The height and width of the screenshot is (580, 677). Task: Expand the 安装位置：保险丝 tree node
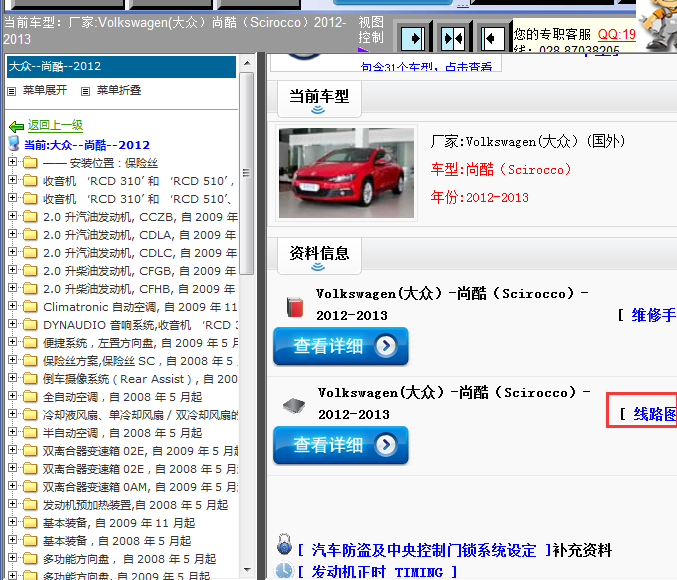[13, 162]
